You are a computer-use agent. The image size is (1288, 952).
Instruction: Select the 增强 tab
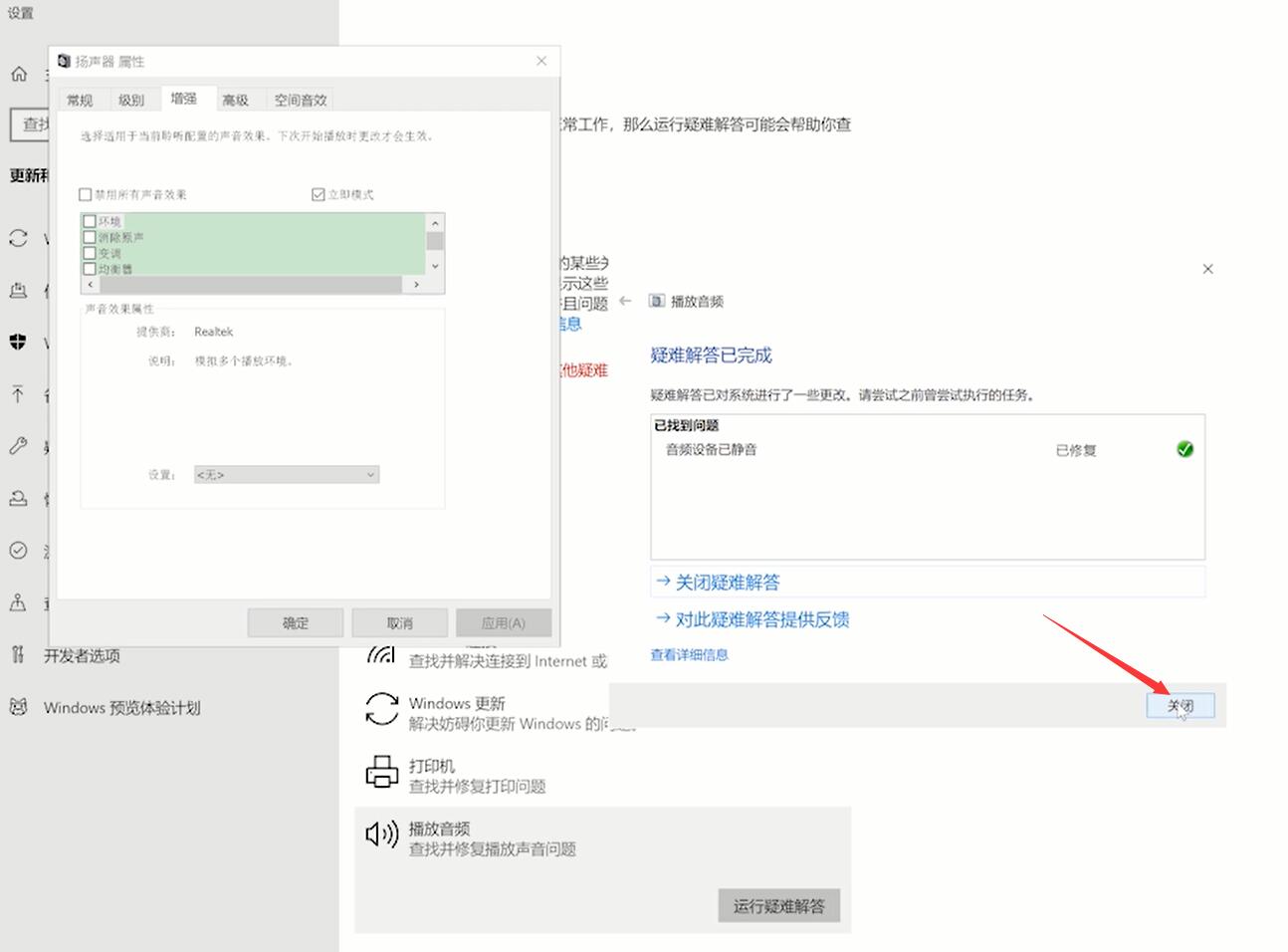184,98
